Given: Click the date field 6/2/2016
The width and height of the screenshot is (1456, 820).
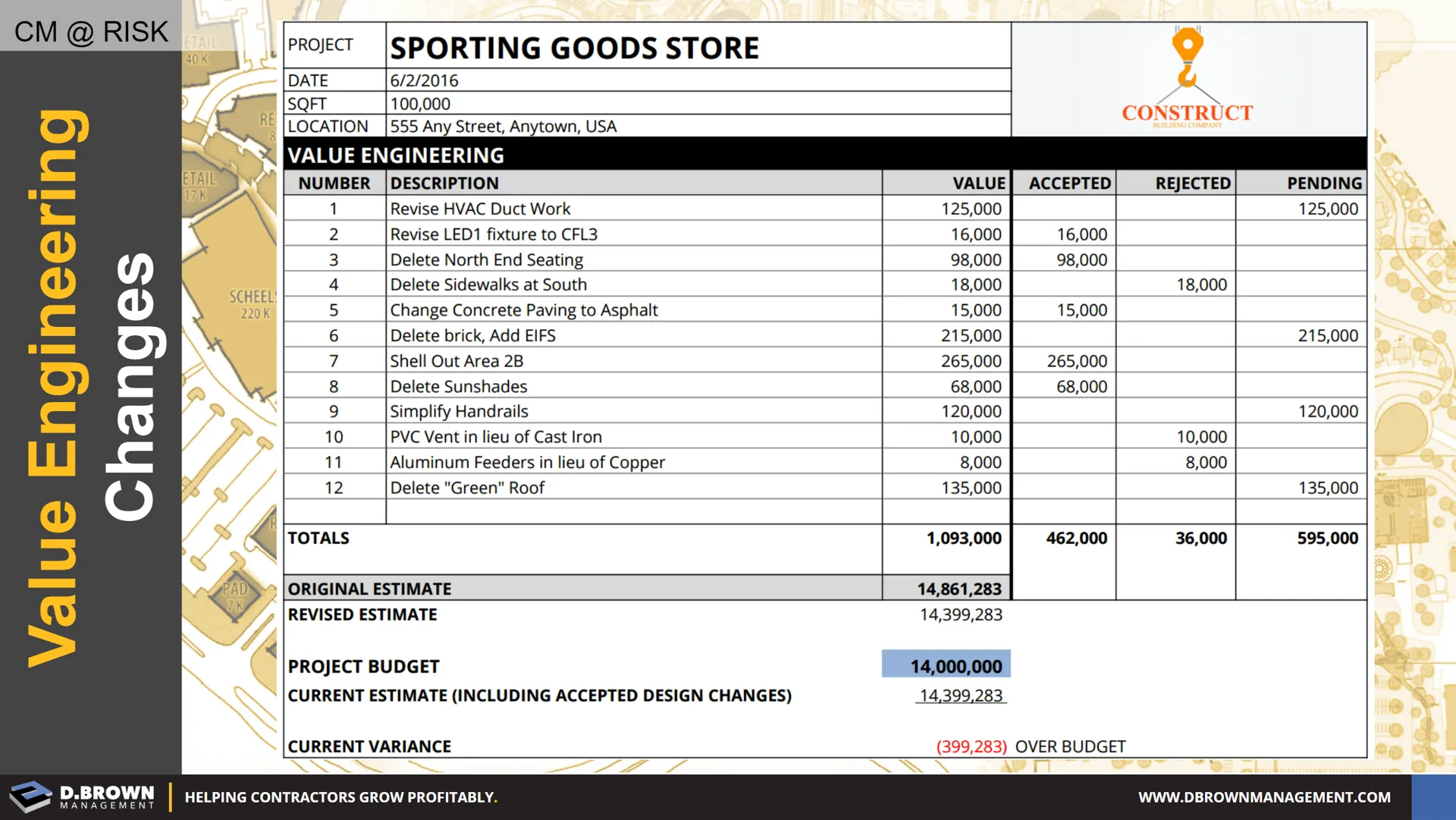Looking at the screenshot, I should click(x=424, y=80).
